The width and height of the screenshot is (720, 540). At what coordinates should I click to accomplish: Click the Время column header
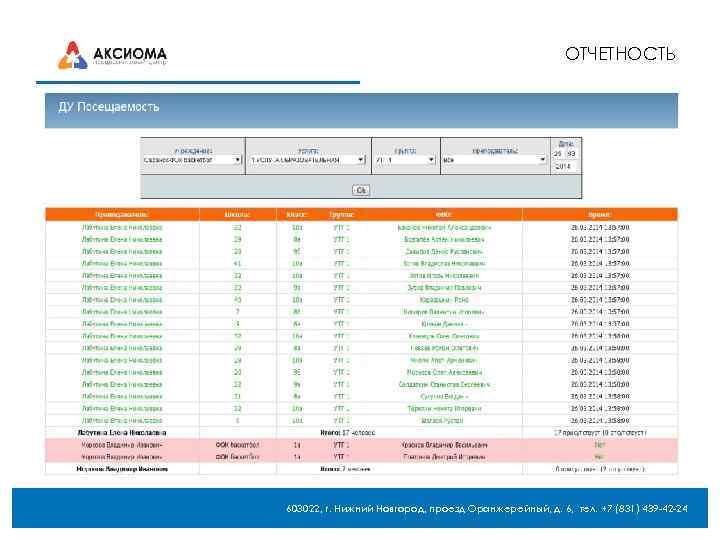600,214
